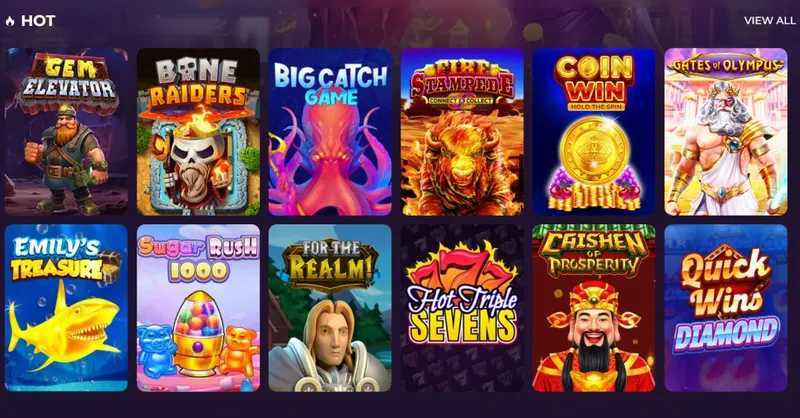Play the Coin Win game
This screenshot has height=418, width=800.
pos(594,132)
